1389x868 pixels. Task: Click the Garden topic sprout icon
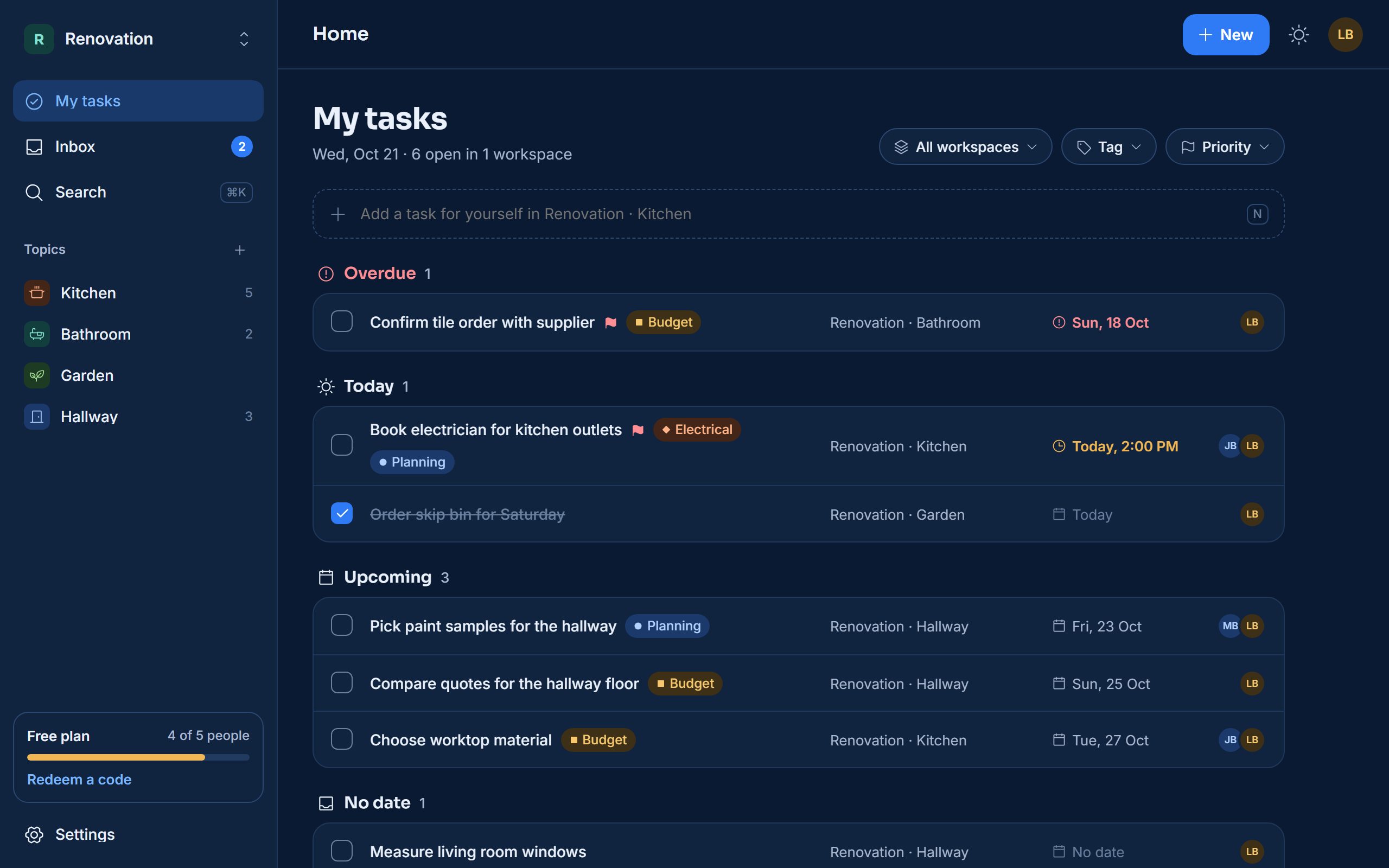click(37, 375)
